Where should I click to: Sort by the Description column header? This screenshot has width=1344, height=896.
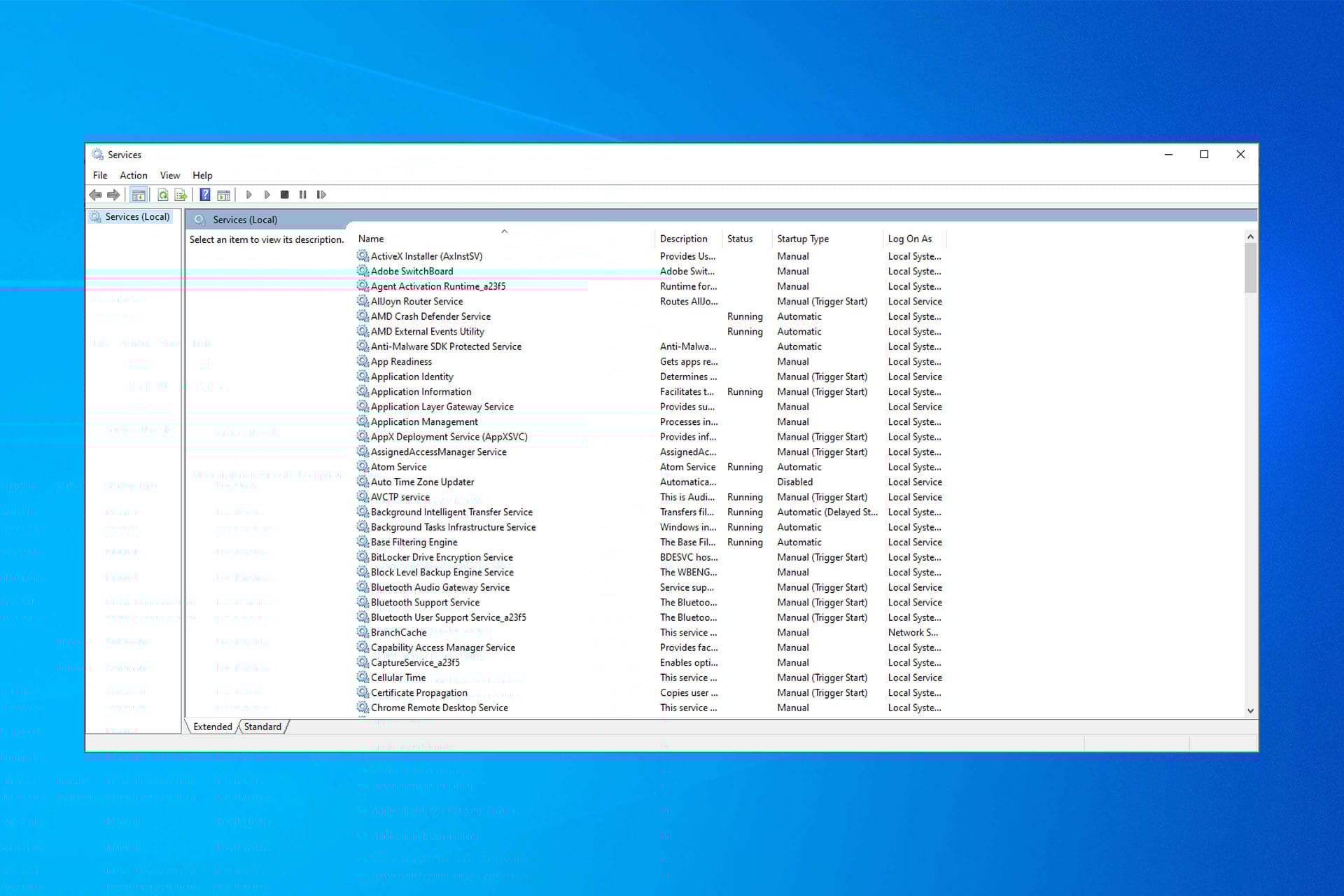[x=689, y=239]
